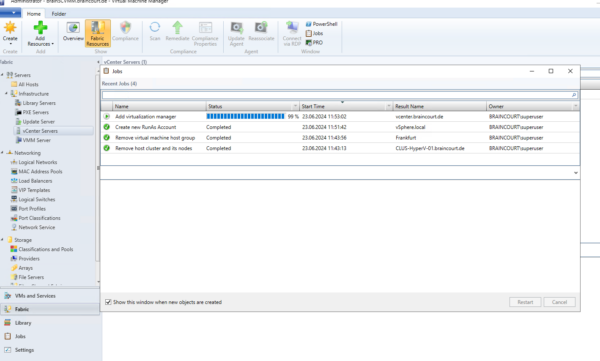Select the Create new RunAs Account job
Image resolution: width=600 pixels, height=361 pixels.
pyautogui.click(x=340, y=127)
